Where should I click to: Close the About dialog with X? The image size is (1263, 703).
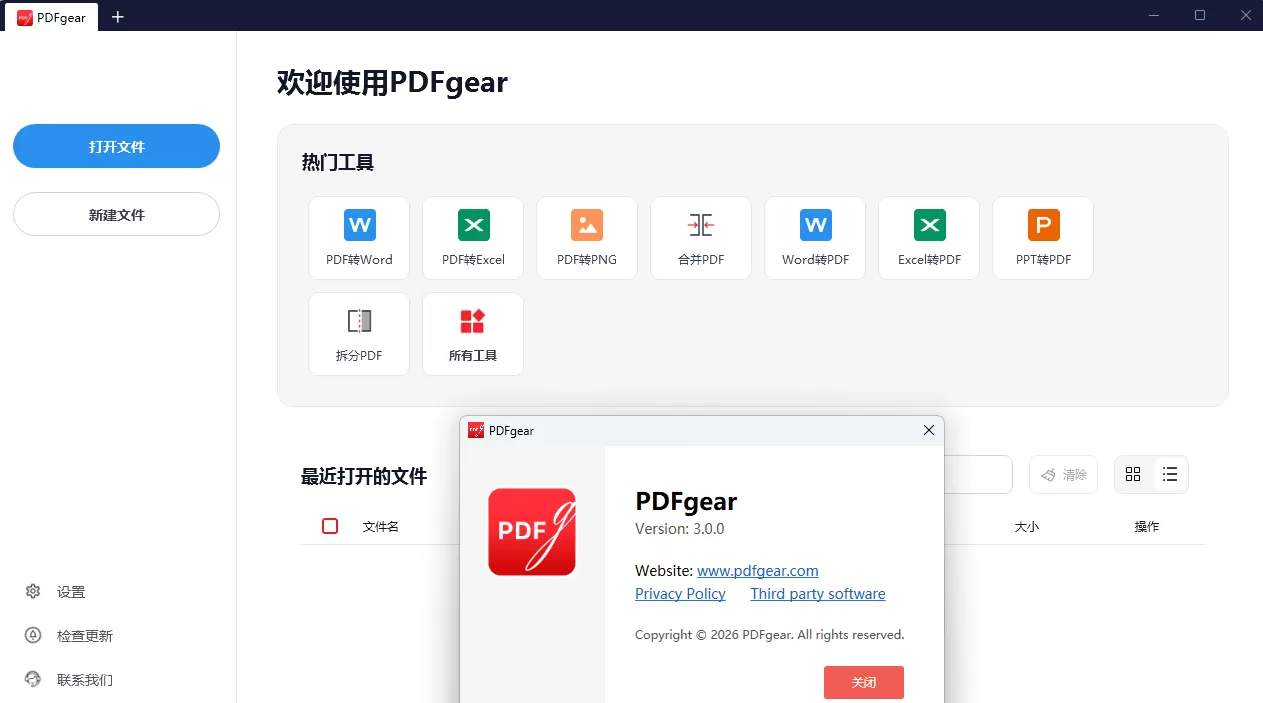929,430
